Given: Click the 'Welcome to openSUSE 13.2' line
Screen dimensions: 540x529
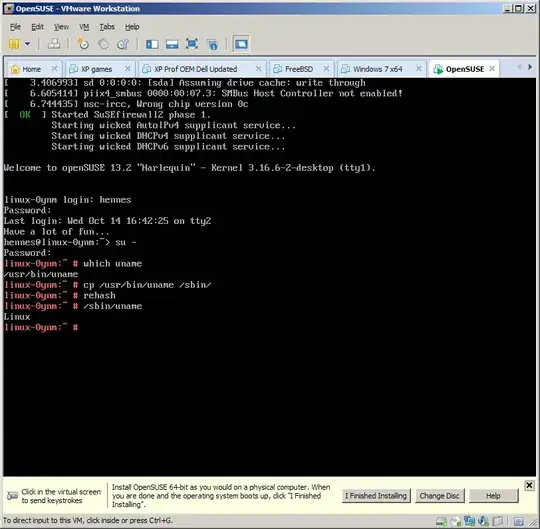Looking at the screenshot, I should (x=189, y=168).
